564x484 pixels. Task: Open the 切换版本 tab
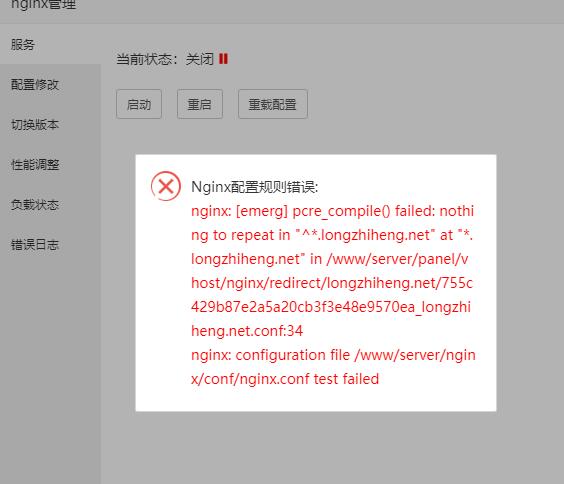(x=50, y=124)
